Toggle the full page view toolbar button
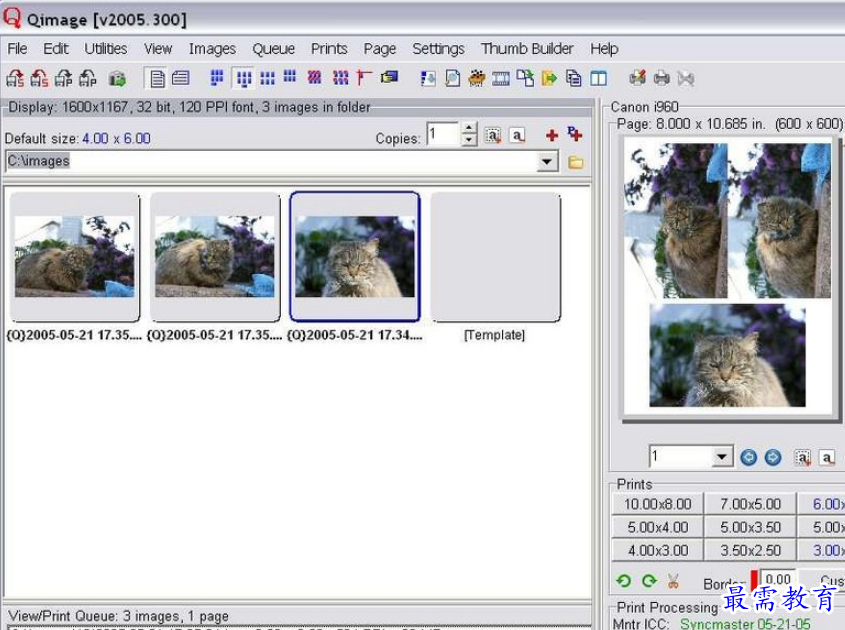Viewport: 845px width, 630px height. [156, 78]
